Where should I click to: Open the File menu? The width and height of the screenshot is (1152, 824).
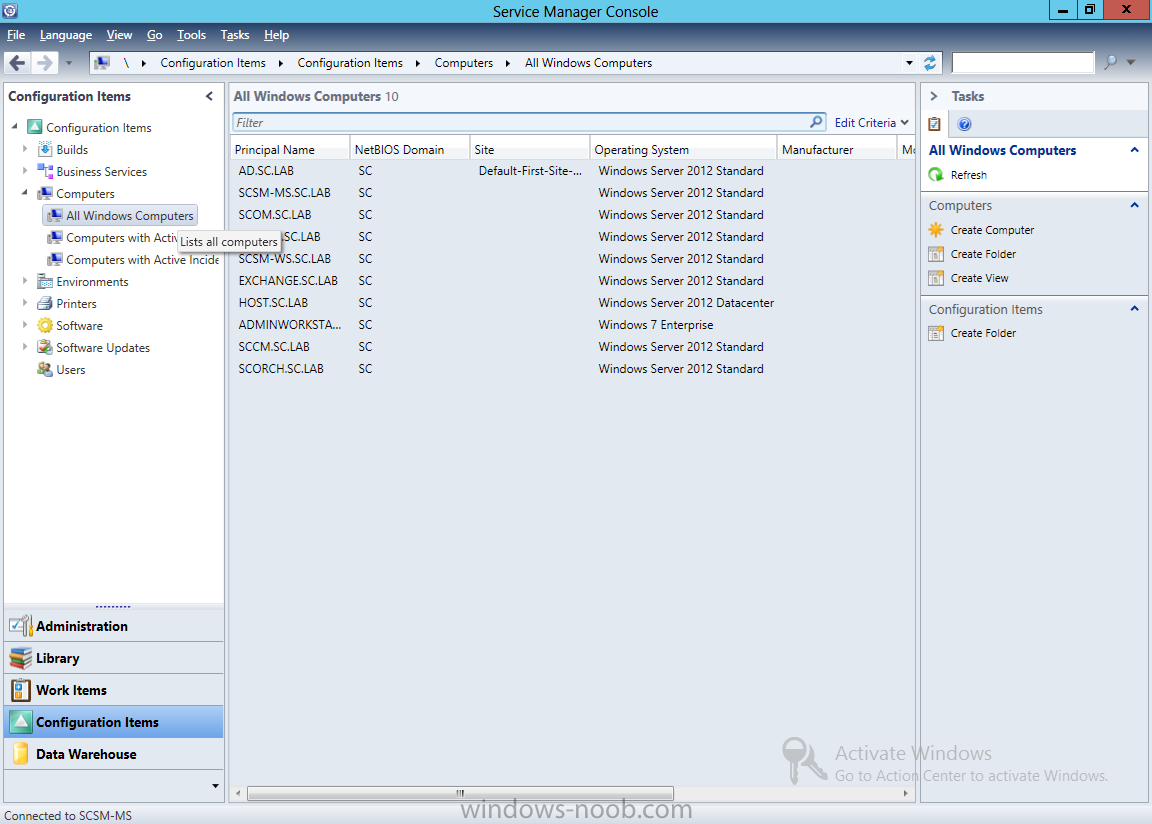coord(16,35)
